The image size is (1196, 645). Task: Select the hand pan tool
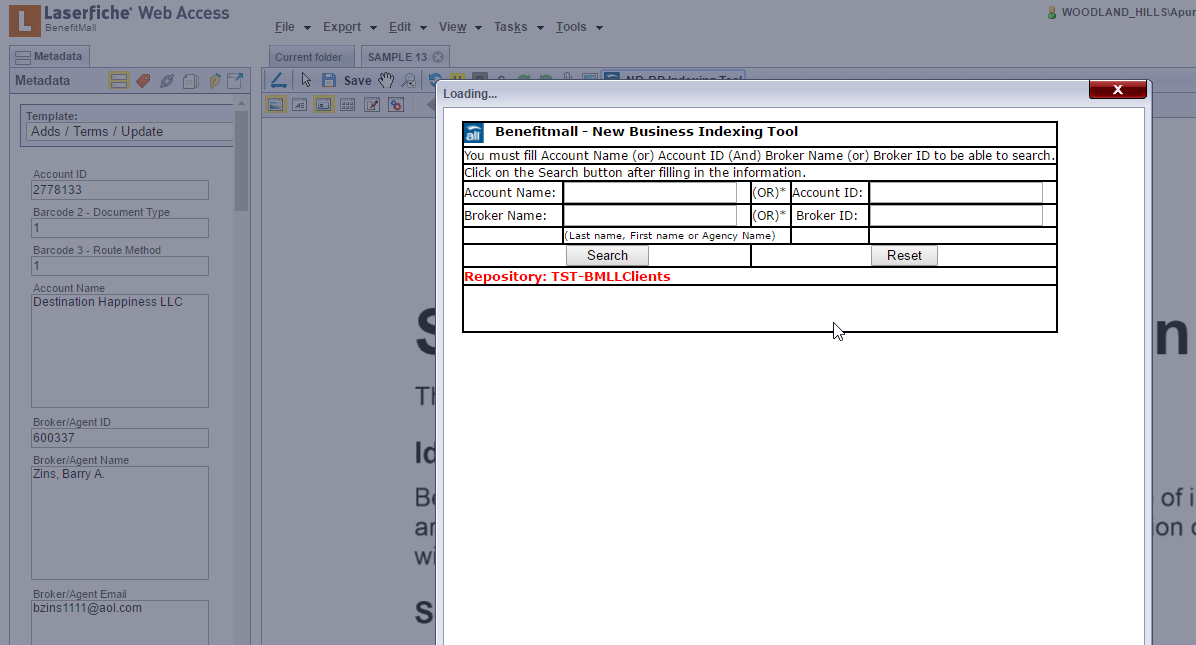[x=387, y=80]
